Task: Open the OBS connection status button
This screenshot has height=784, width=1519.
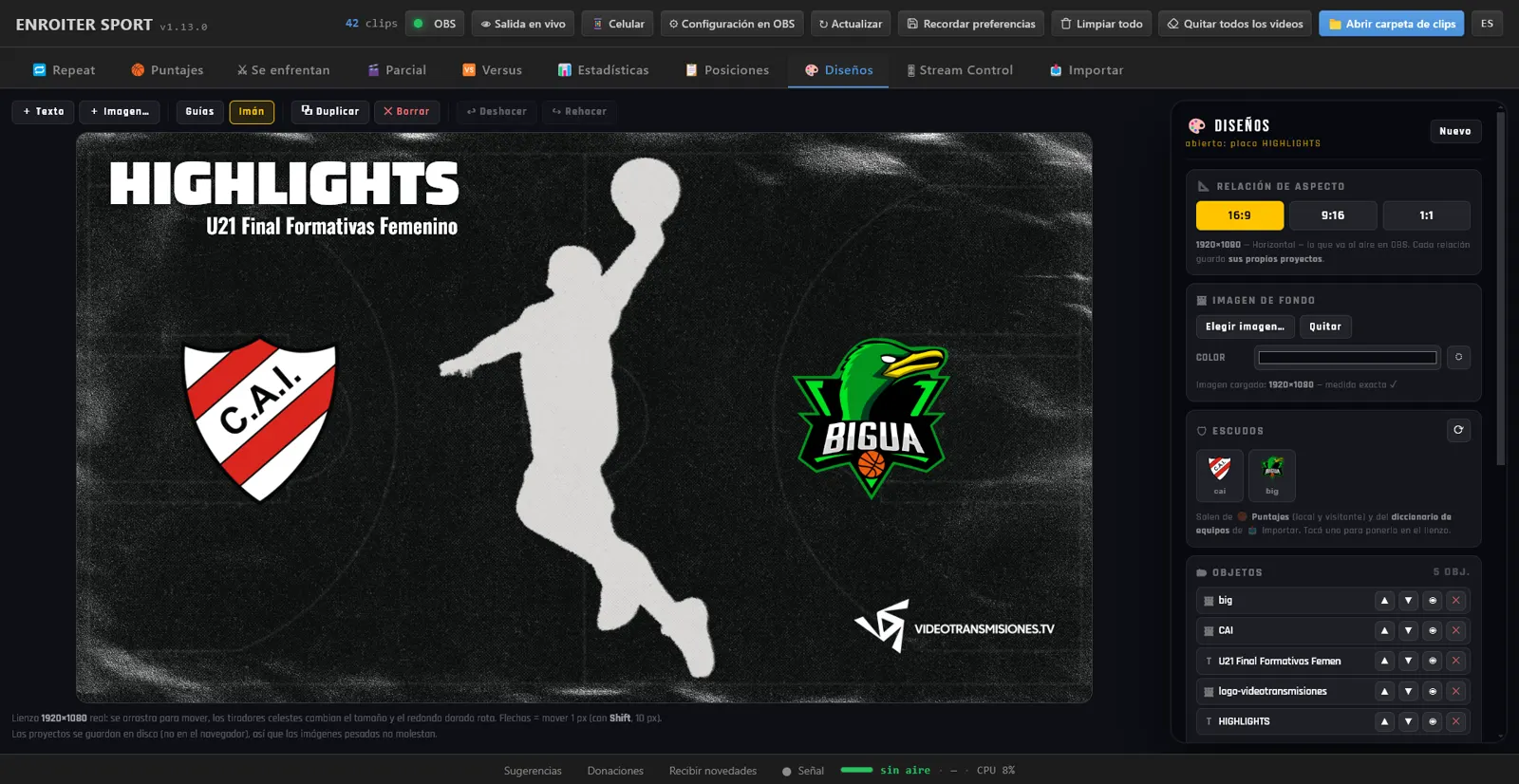Action: [435, 24]
